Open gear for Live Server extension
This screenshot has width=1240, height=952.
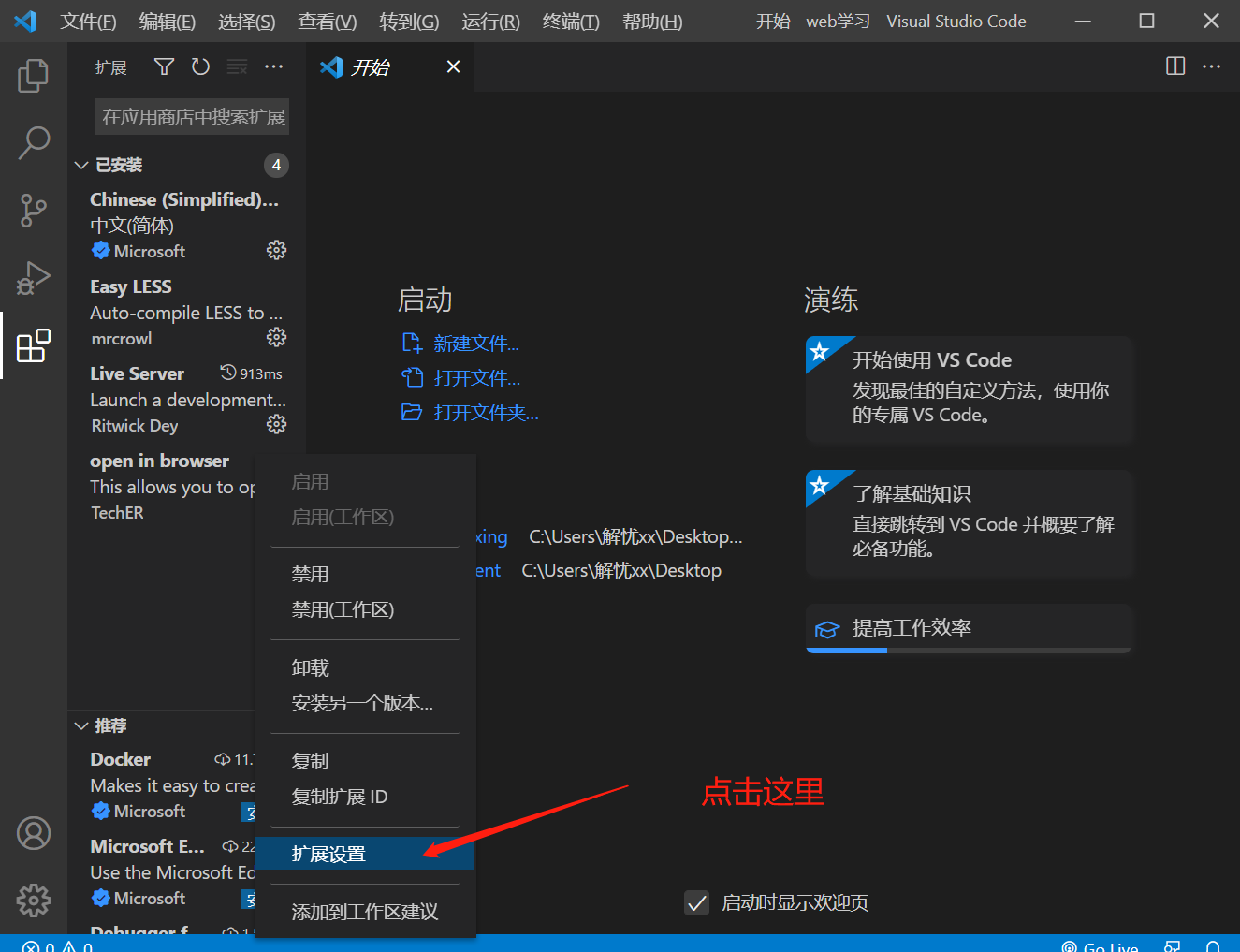point(276,424)
